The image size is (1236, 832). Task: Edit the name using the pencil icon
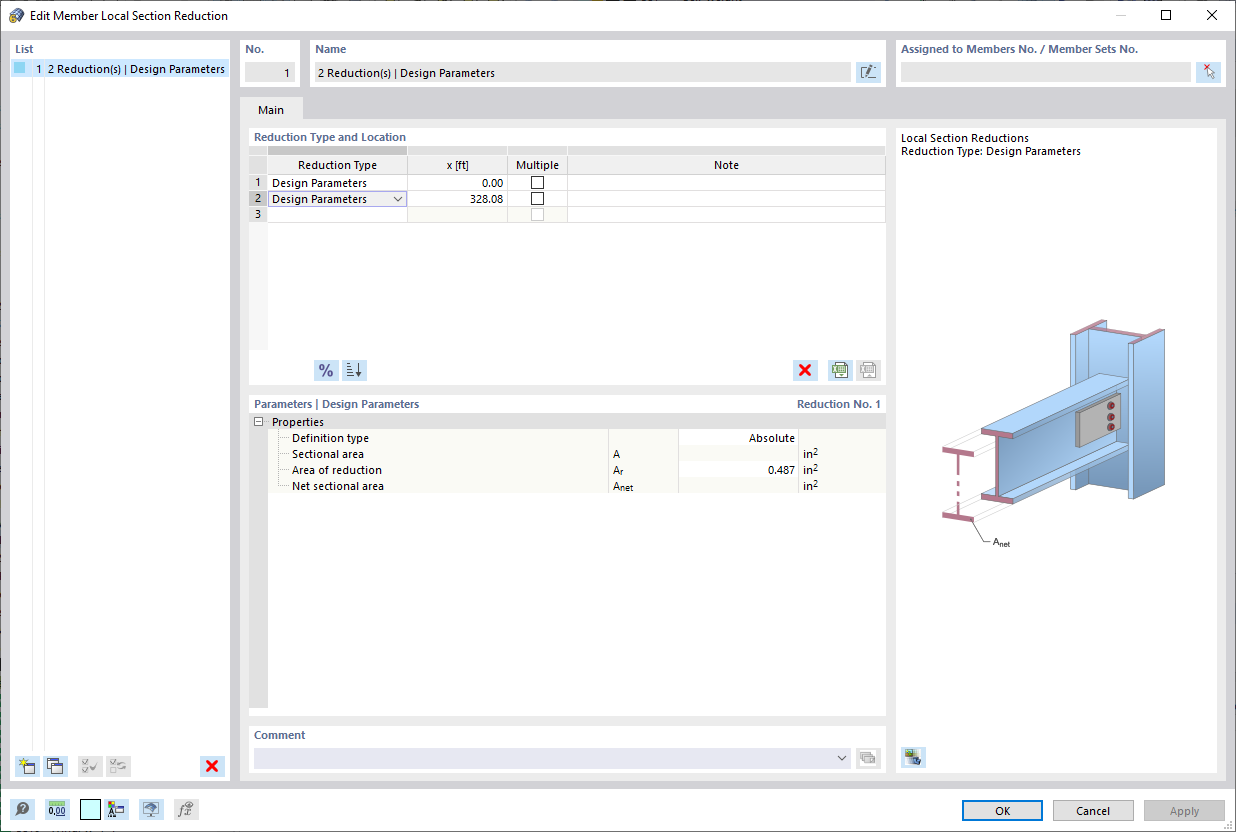pyautogui.click(x=868, y=71)
